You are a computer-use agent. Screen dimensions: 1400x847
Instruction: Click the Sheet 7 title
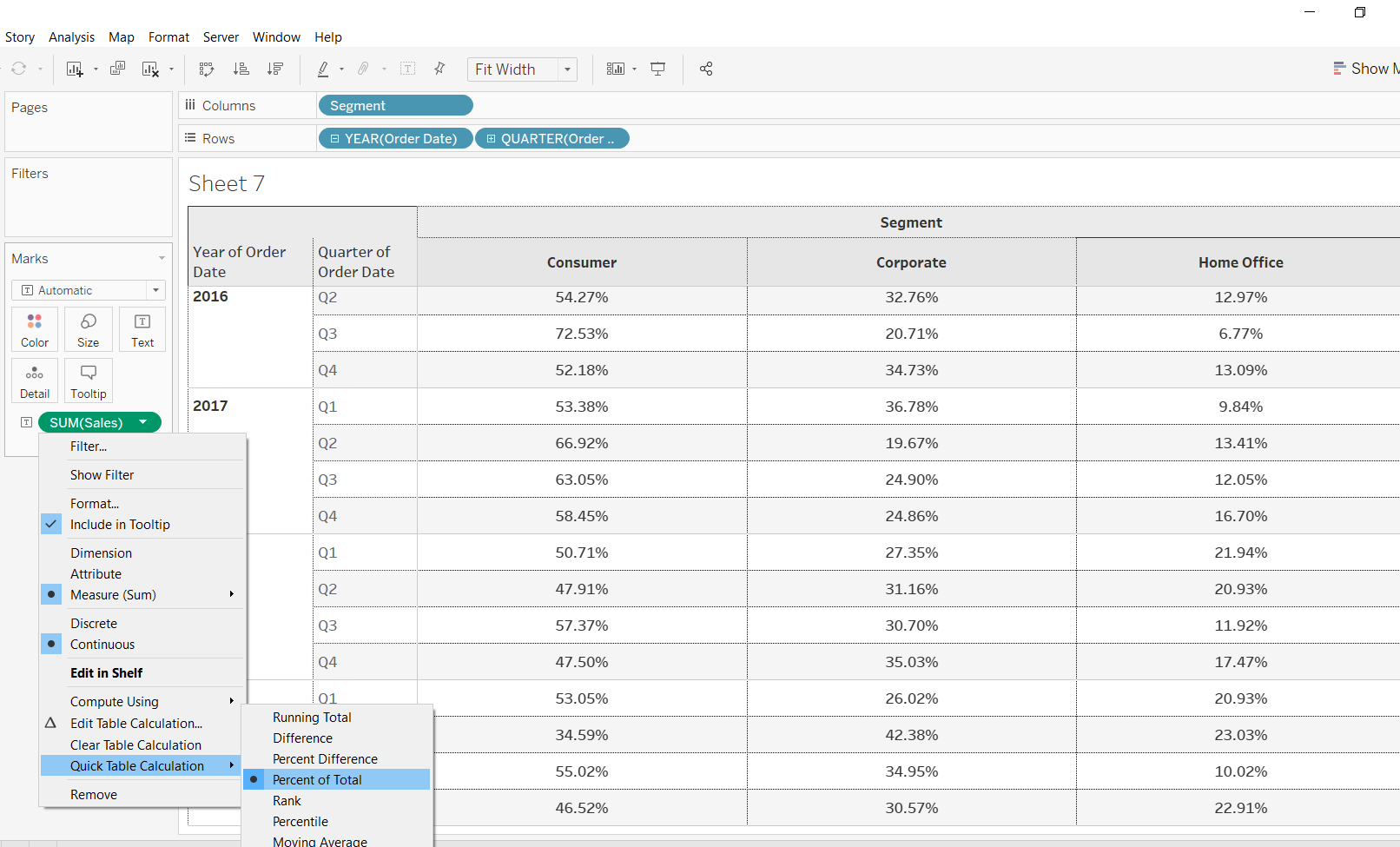click(x=227, y=183)
